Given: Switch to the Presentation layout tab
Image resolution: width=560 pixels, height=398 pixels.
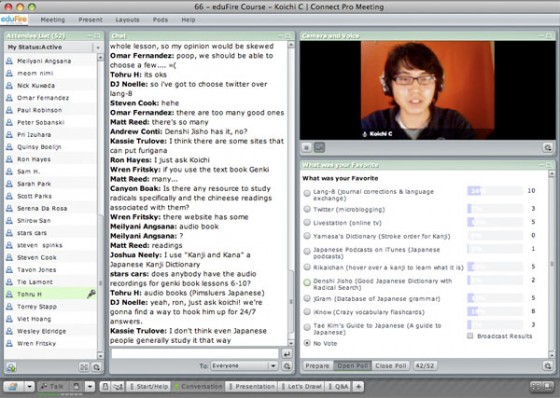Looking at the screenshot, I should pyautogui.click(x=252, y=386).
